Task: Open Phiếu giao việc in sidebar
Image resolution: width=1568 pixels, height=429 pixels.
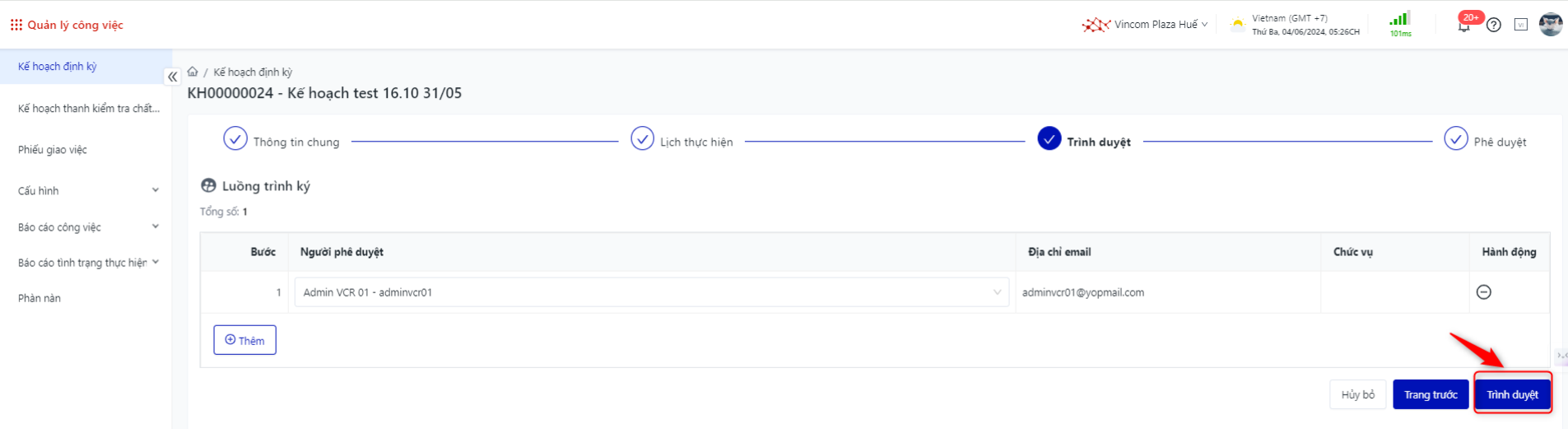Action: [53, 149]
